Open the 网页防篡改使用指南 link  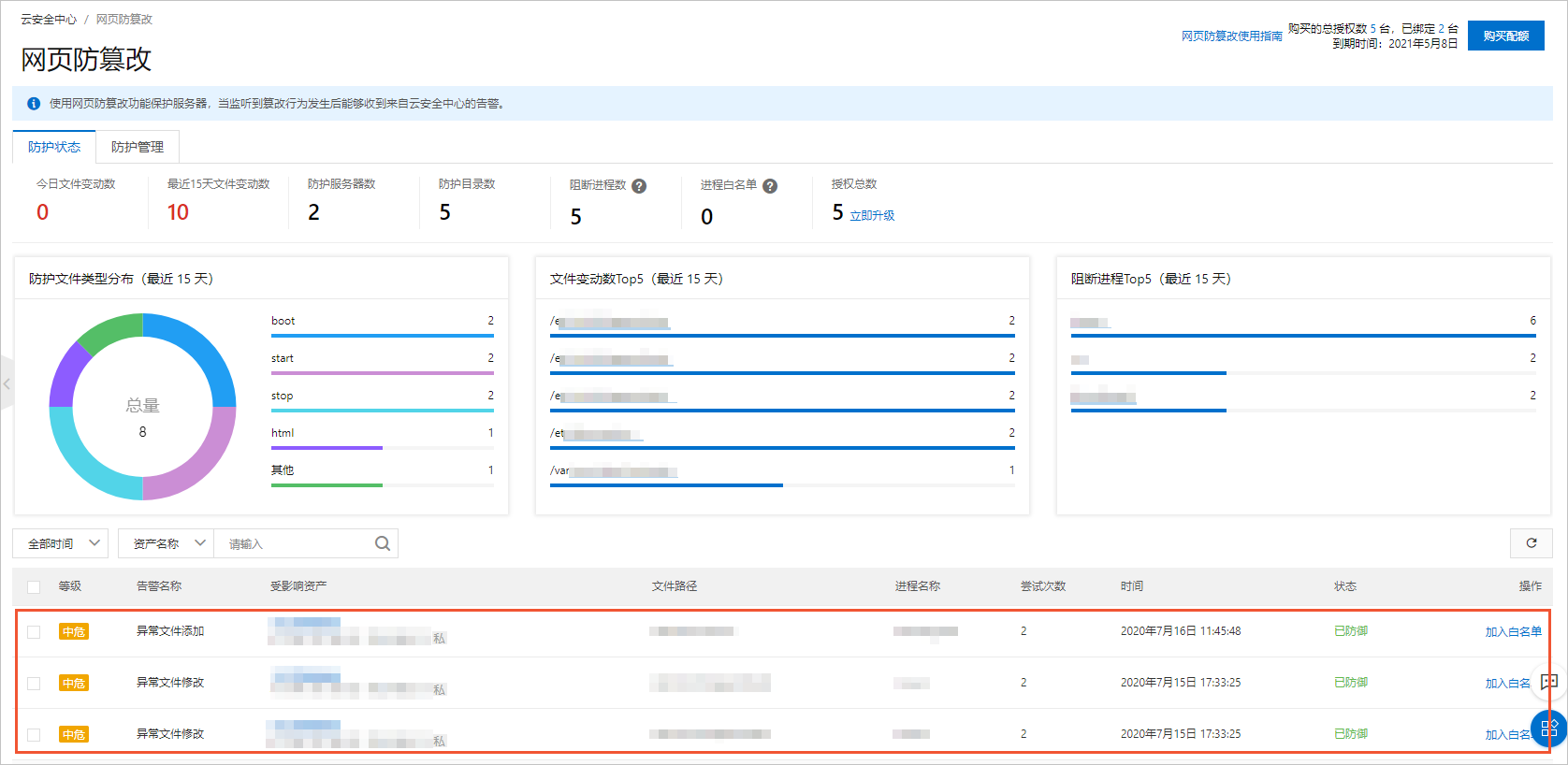pos(1231,36)
